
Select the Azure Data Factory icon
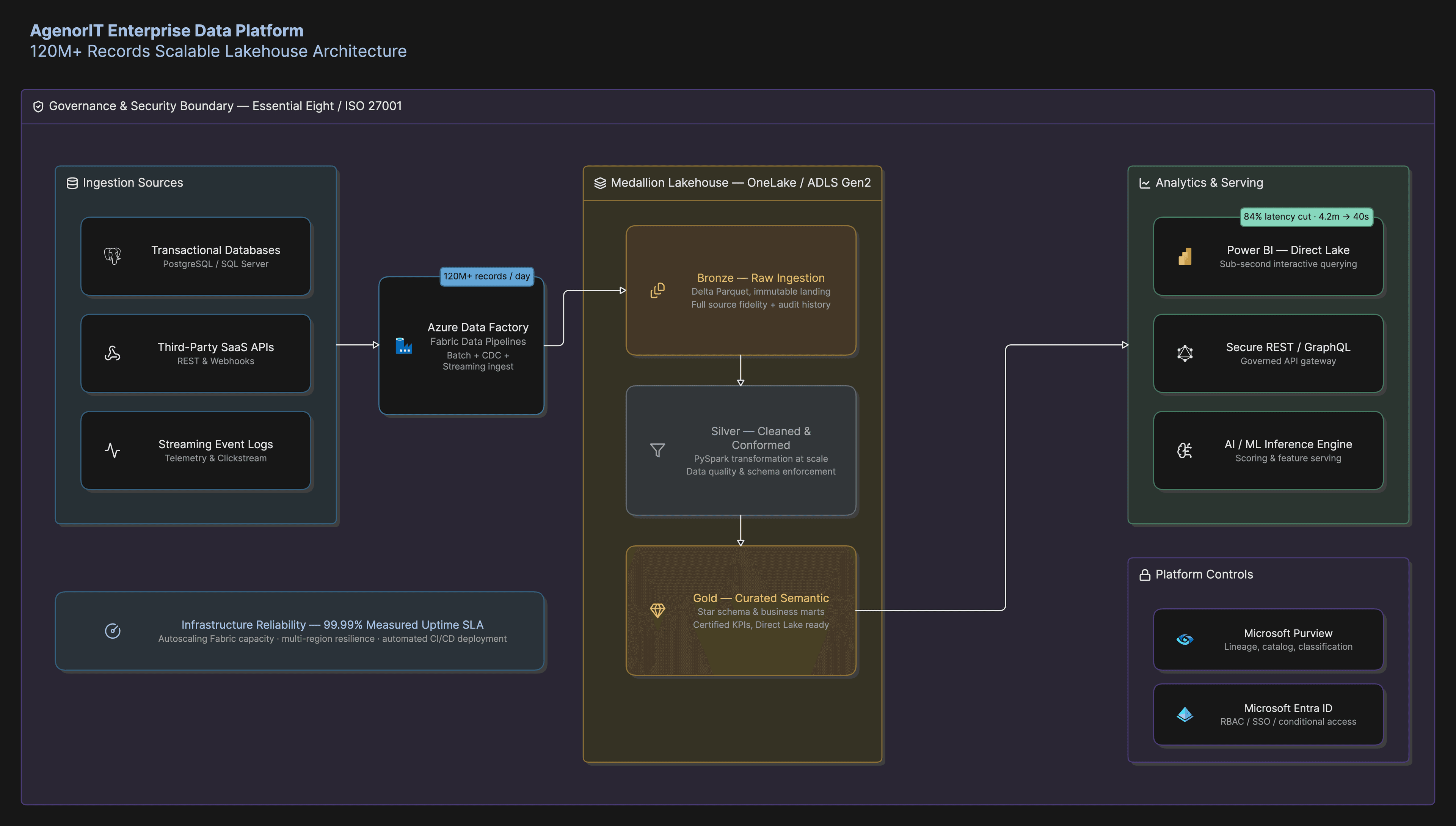pyautogui.click(x=403, y=345)
